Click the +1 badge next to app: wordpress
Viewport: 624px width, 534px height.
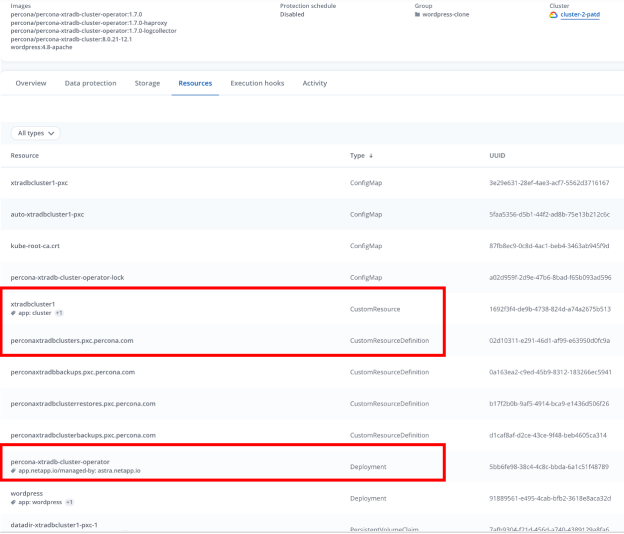pyautogui.click(x=67, y=502)
